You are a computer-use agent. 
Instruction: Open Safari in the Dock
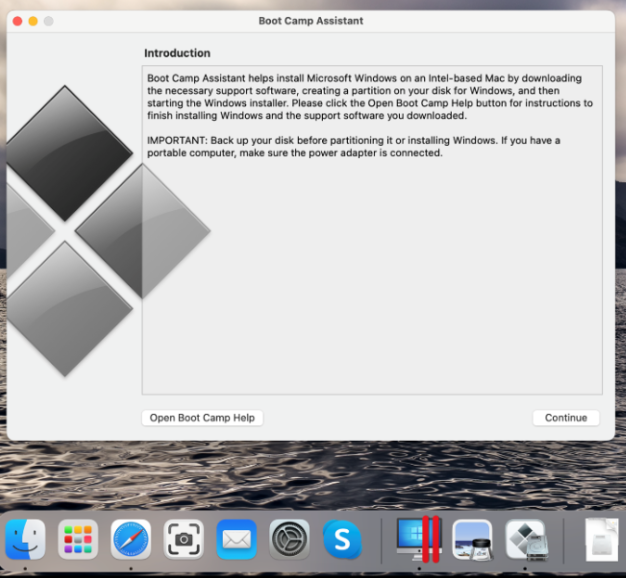pyautogui.click(x=131, y=539)
